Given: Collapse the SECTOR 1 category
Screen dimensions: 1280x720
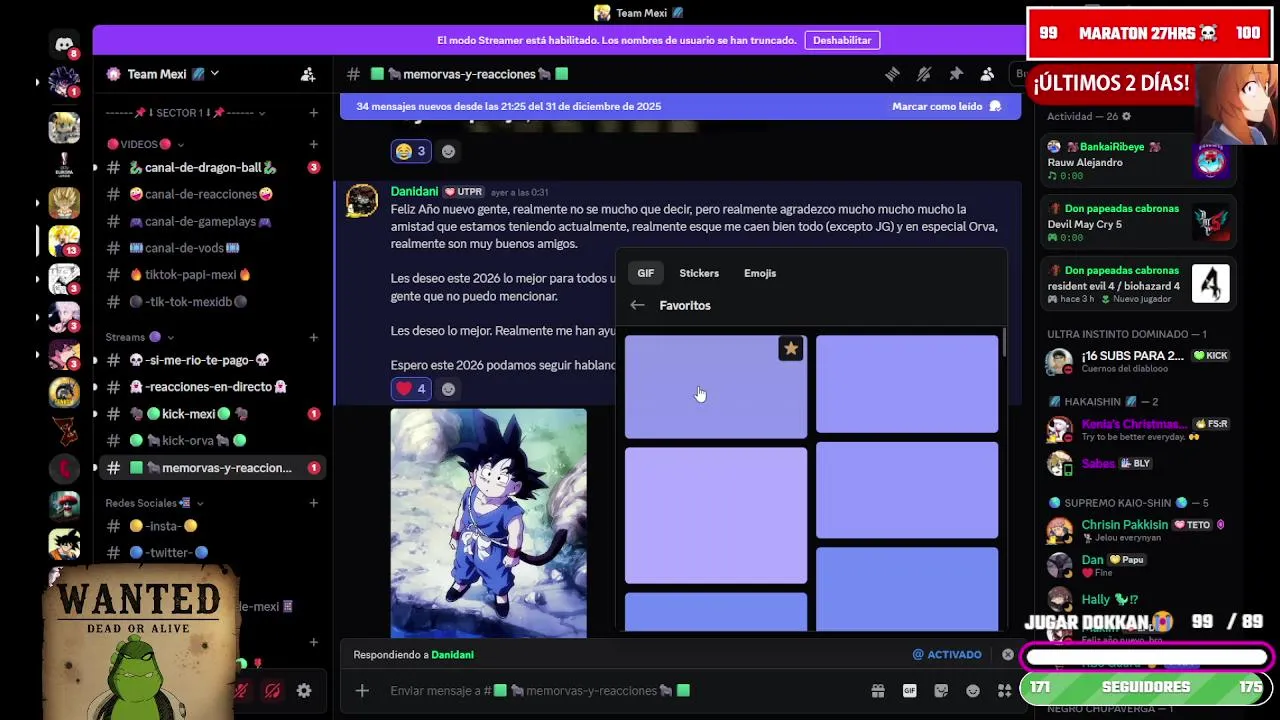Looking at the screenshot, I should [x=185, y=113].
